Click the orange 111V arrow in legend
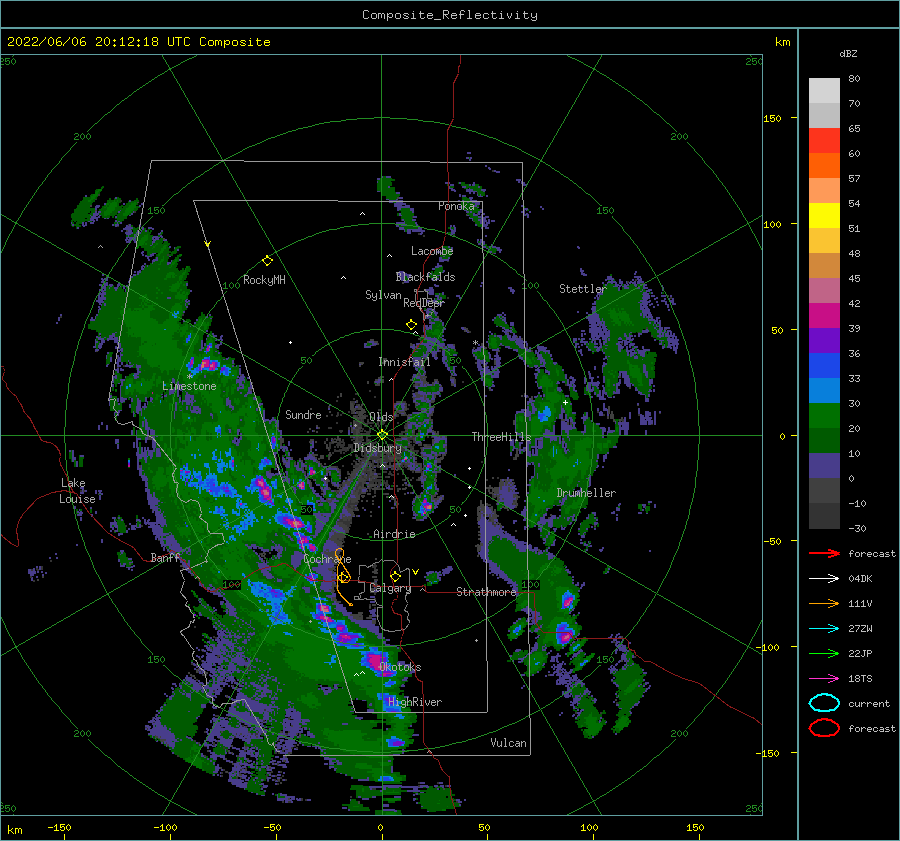The image size is (900, 841). (x=824, y=603)
